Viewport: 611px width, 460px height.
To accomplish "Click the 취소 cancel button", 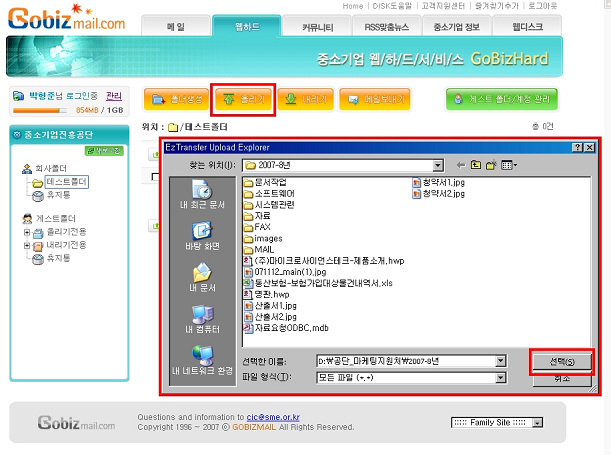I will (562, 379).
